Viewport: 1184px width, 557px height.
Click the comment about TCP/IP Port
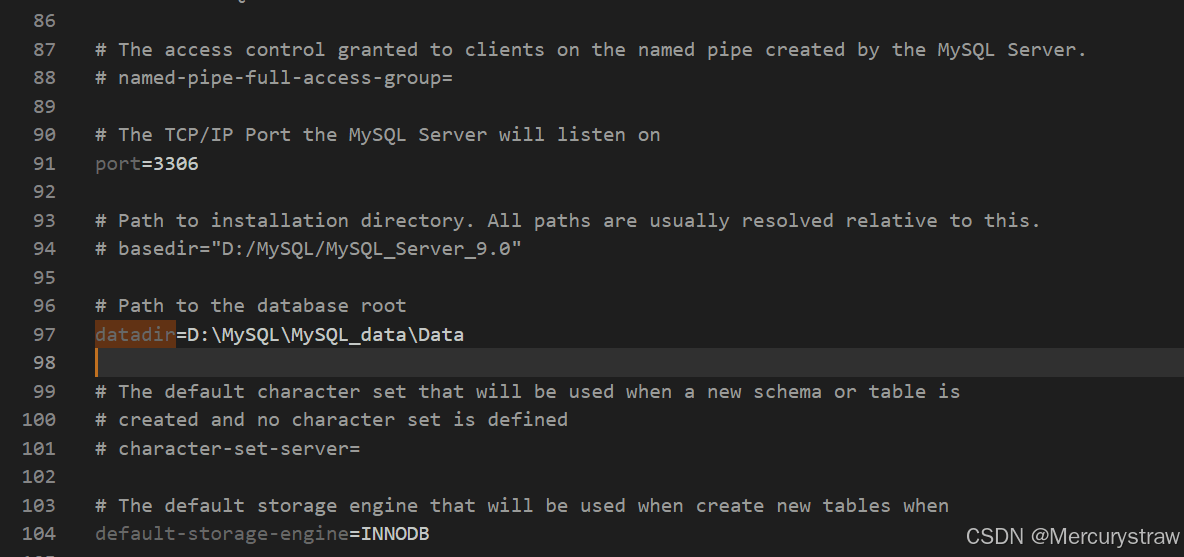378,135
